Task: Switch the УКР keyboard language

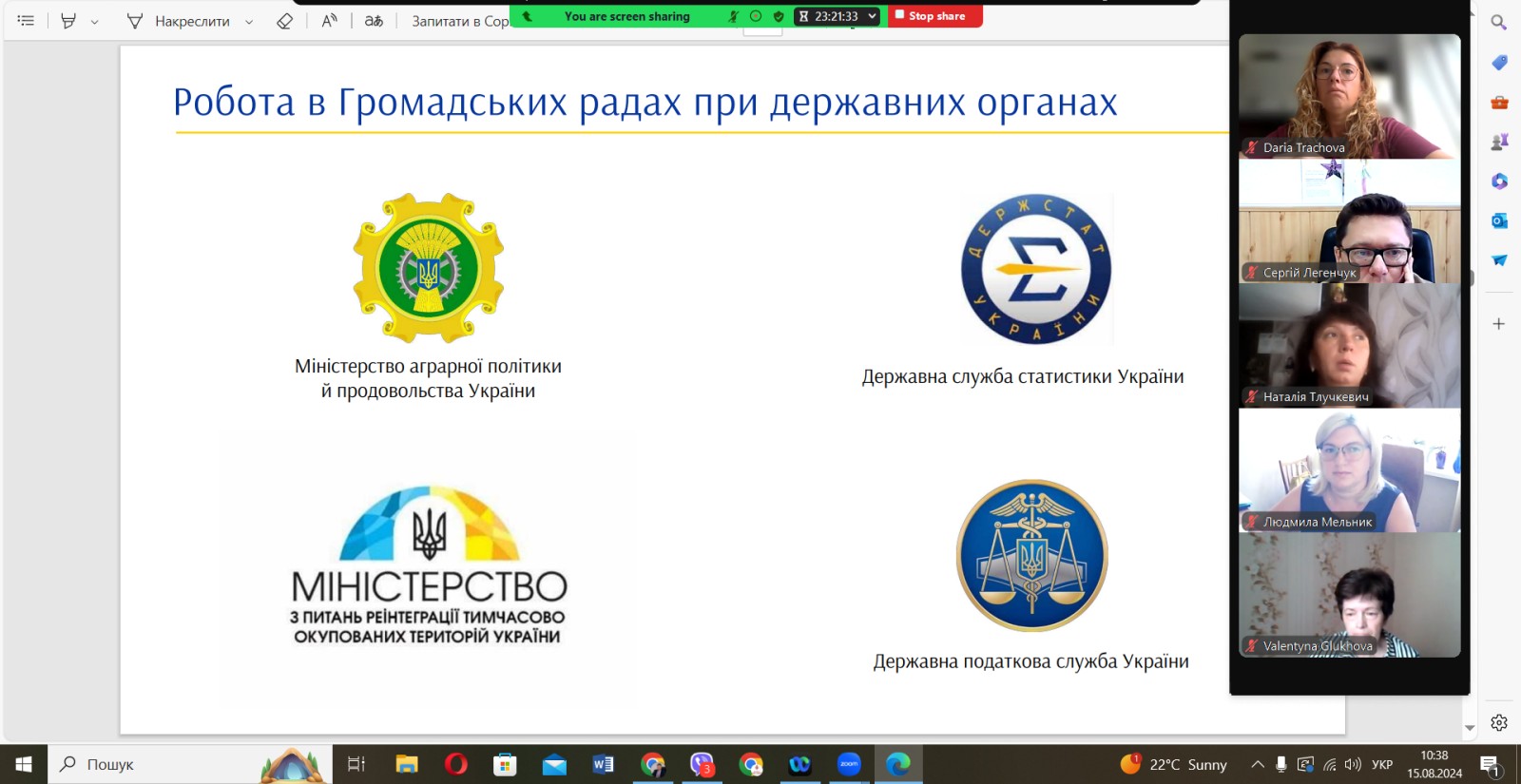Action: tap(1382, 764)
